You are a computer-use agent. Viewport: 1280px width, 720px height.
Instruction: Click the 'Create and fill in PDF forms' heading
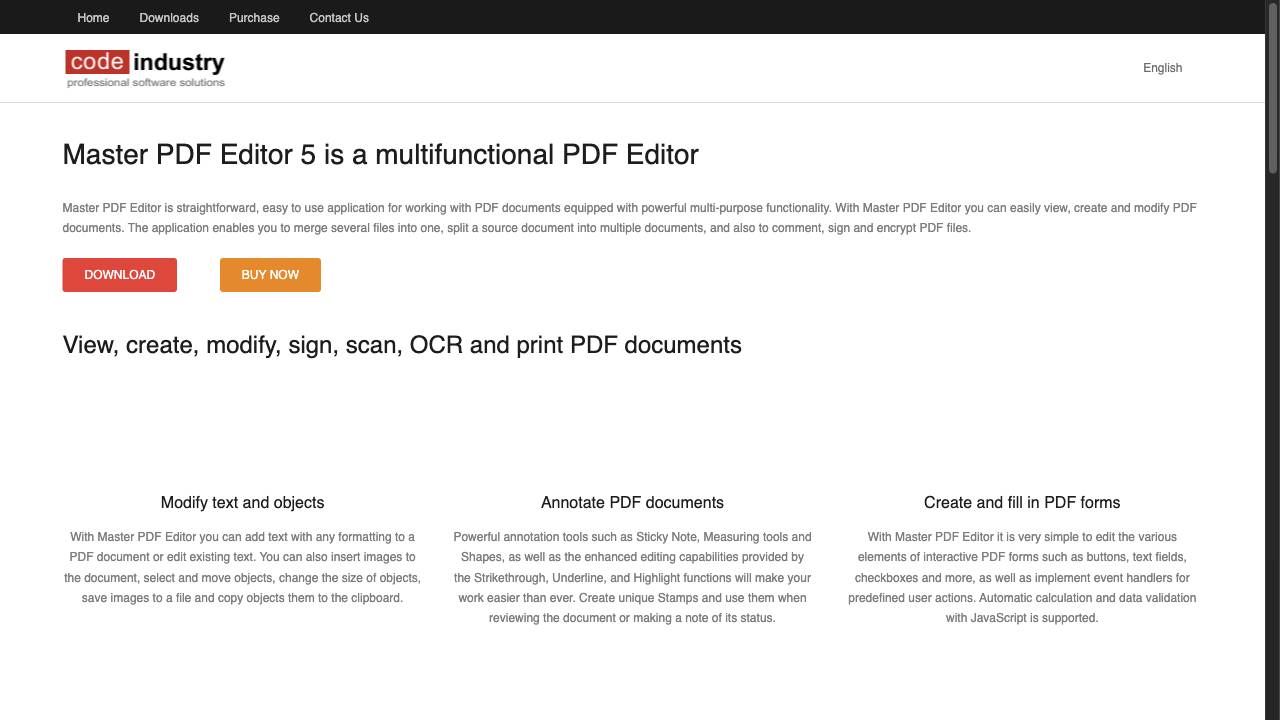click(1022, 502)
